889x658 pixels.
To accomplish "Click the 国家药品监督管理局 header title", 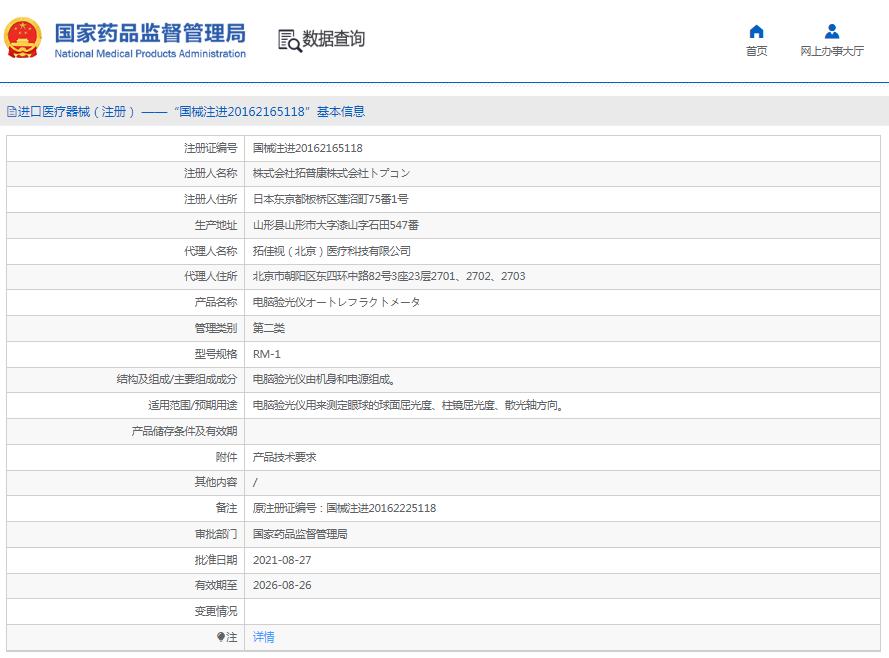I will pyautogui.click(x=150, y=33).
